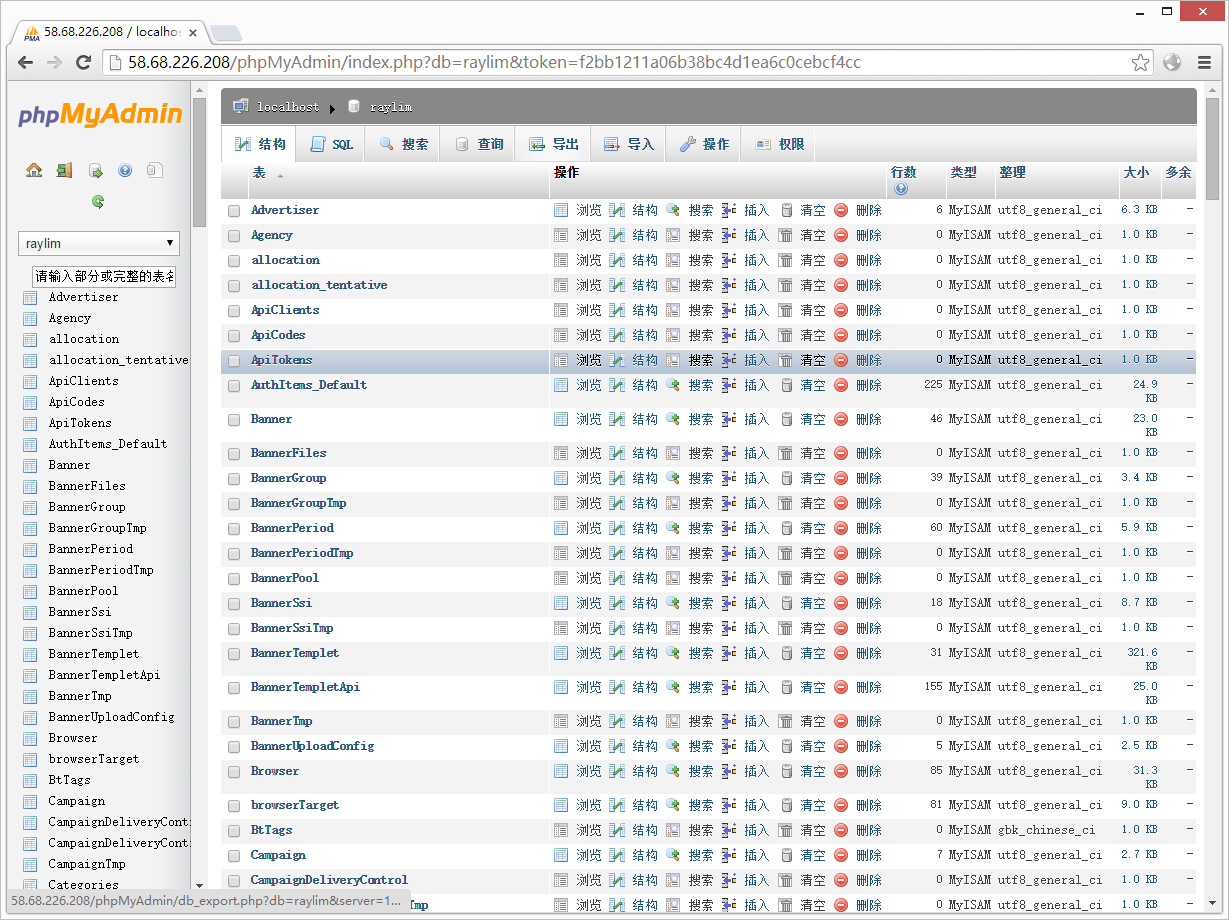
Task: Click the green reload navigation icon
Action: tap(98, 201)
